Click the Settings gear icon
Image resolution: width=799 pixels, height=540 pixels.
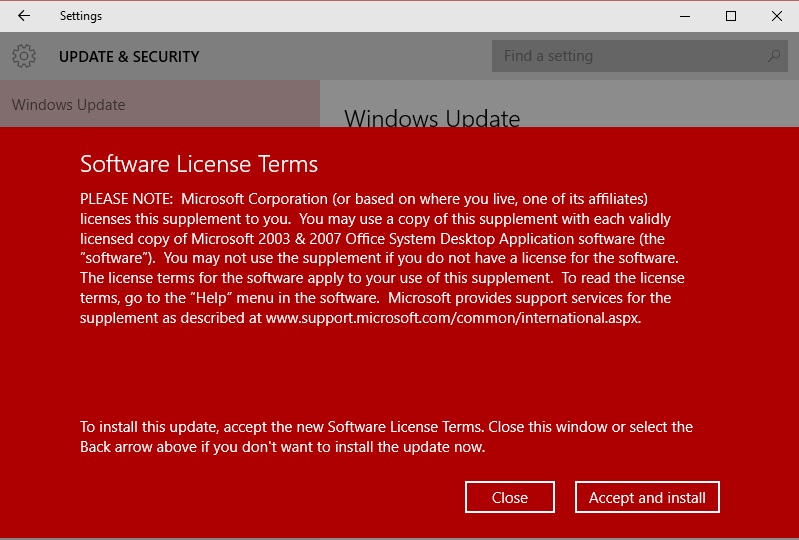click(24, 56)
